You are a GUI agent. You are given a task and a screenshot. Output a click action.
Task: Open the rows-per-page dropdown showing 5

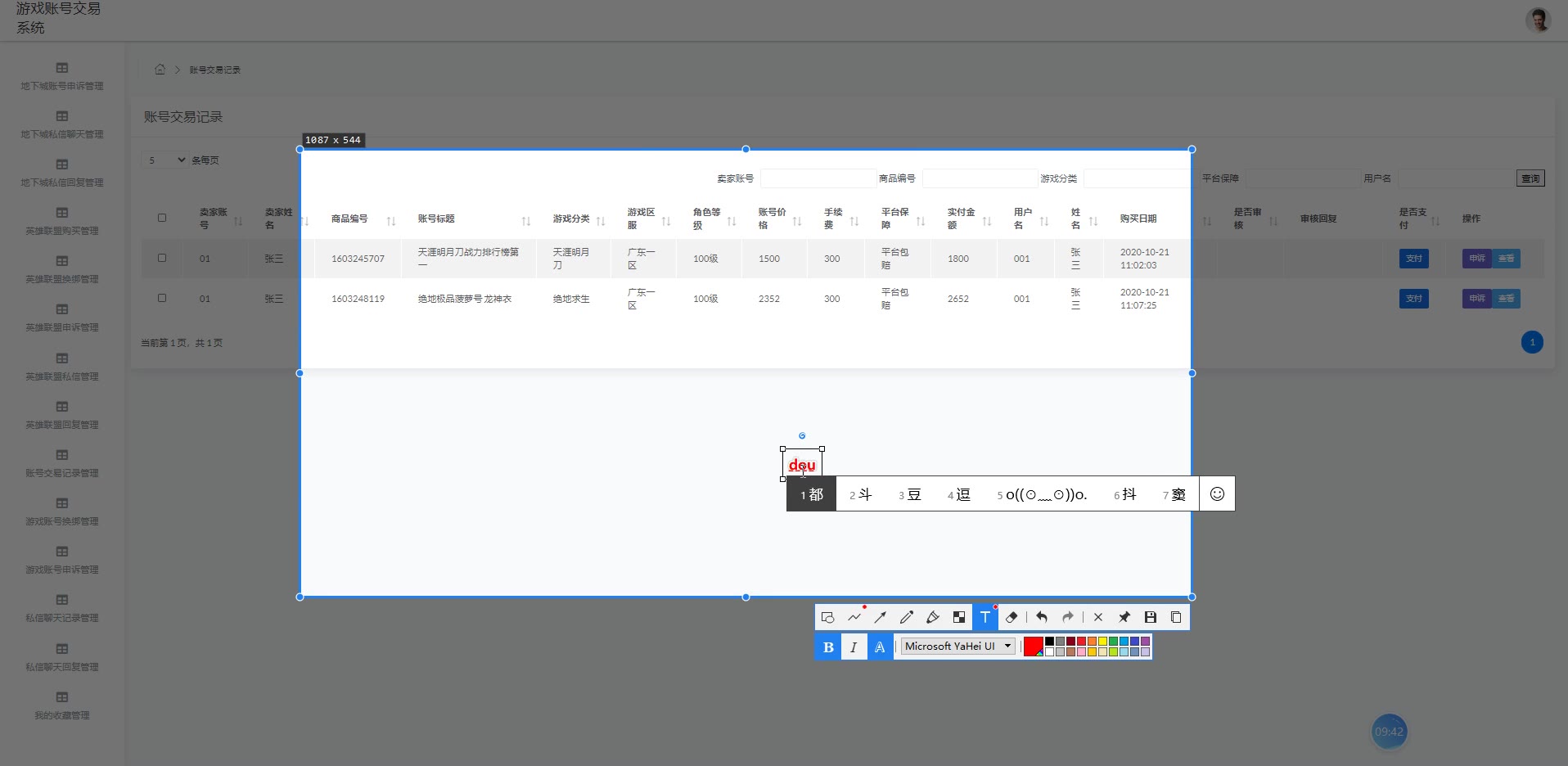165,160
